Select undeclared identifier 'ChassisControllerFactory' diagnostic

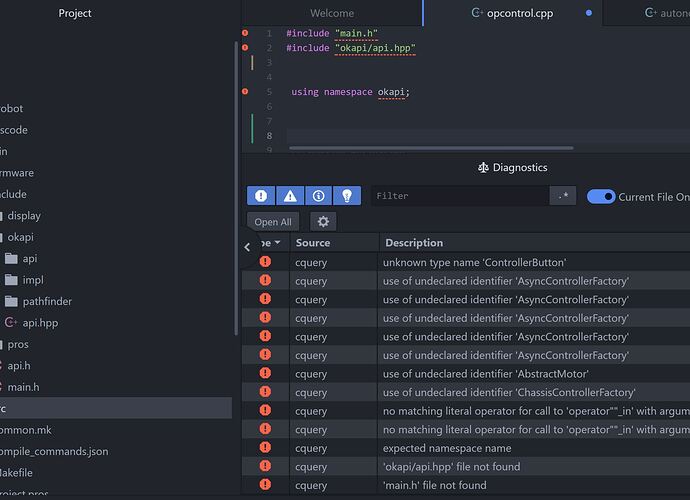pos(509,393)
